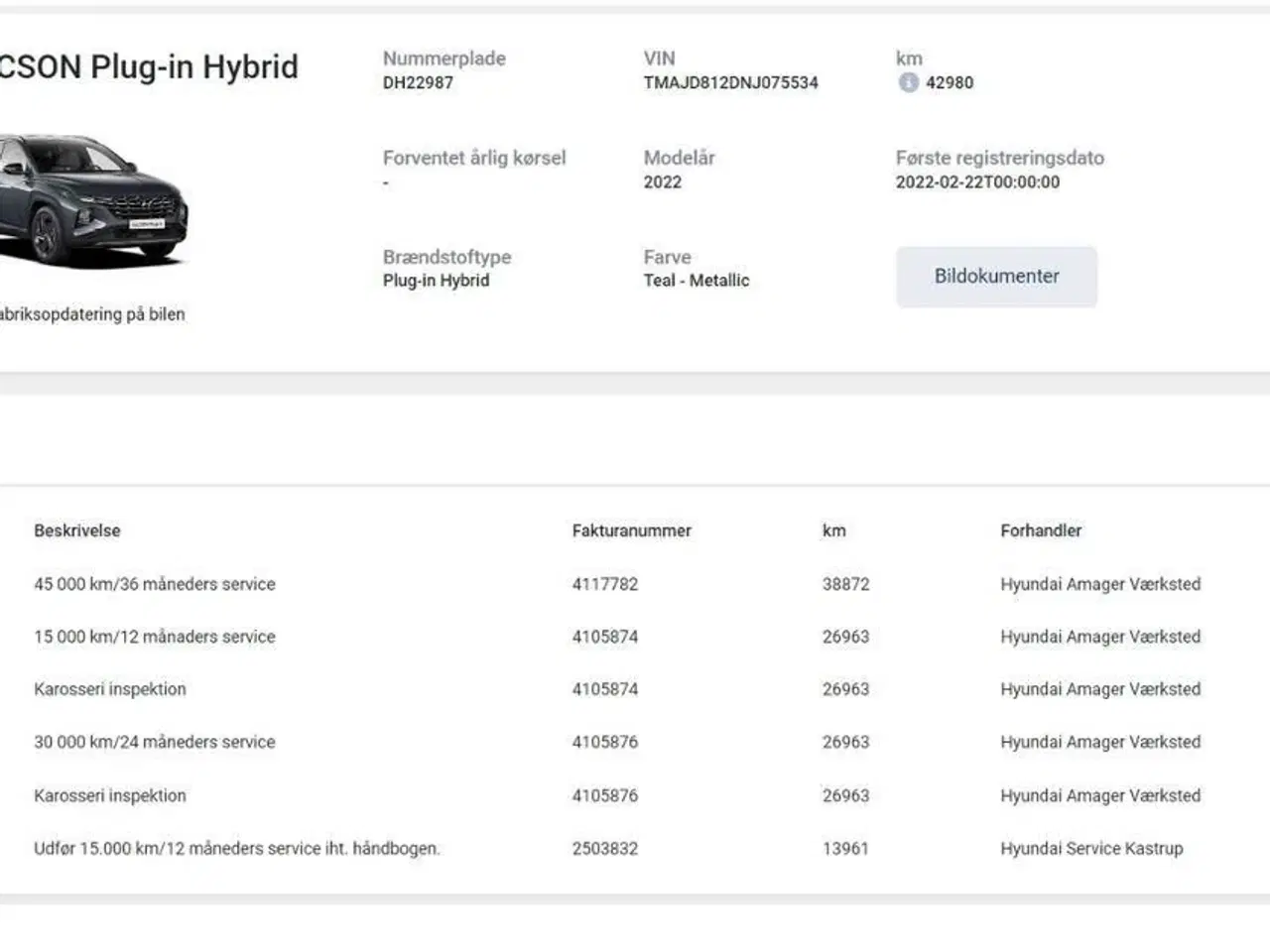Click the Plug-in Hybrid model title heading
This screenshot has height=952, width=1270.
(x=149, y=66)
